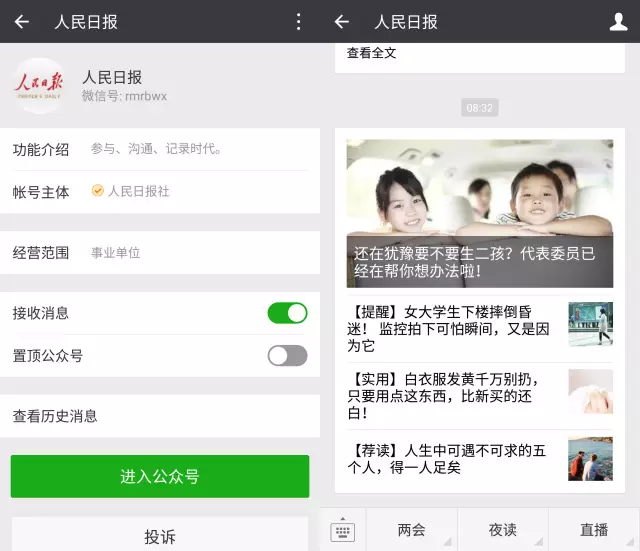The width and height of the screenshot is (640, 551).
Task: Expand the 夜读 bottom menu
Action: (x=503, y=530)
